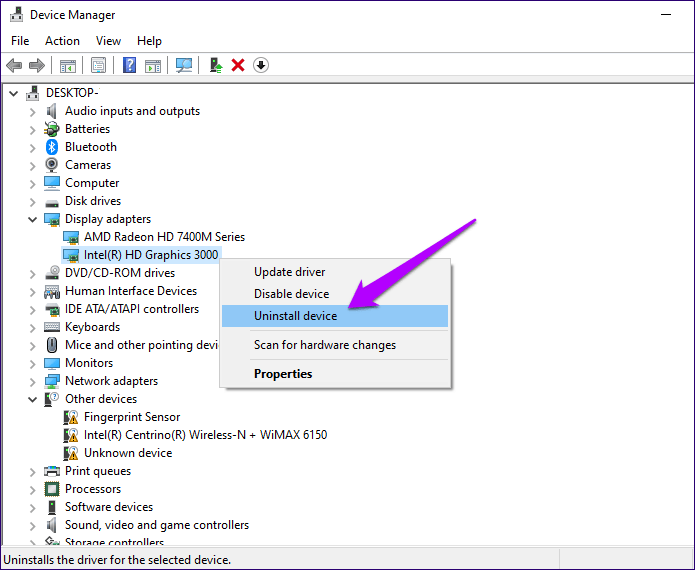695x570 pixels.
Task: Collapse the Display adapters category
Action: (32, 219)
